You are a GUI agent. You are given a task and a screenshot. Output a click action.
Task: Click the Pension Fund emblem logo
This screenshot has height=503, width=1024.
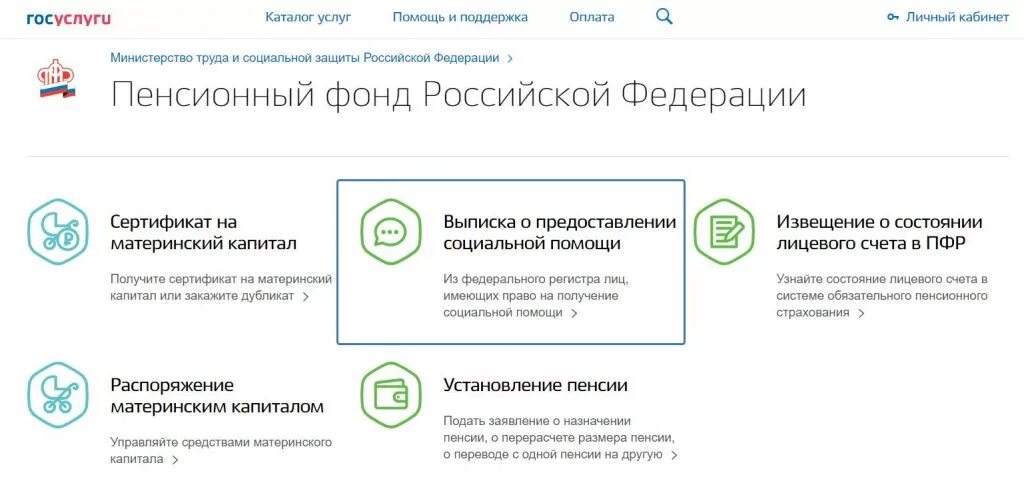tap(57, 80)
